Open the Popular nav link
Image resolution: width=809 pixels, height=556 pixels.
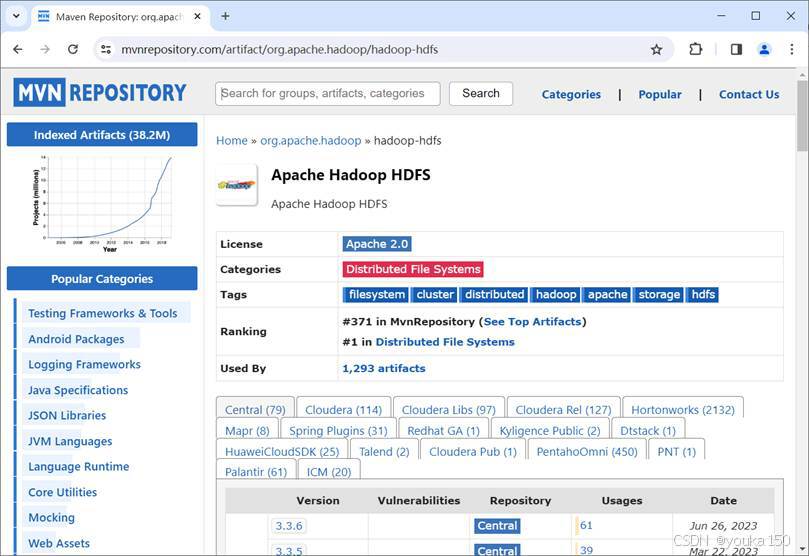pyautogui.click(x=660, y=94)
